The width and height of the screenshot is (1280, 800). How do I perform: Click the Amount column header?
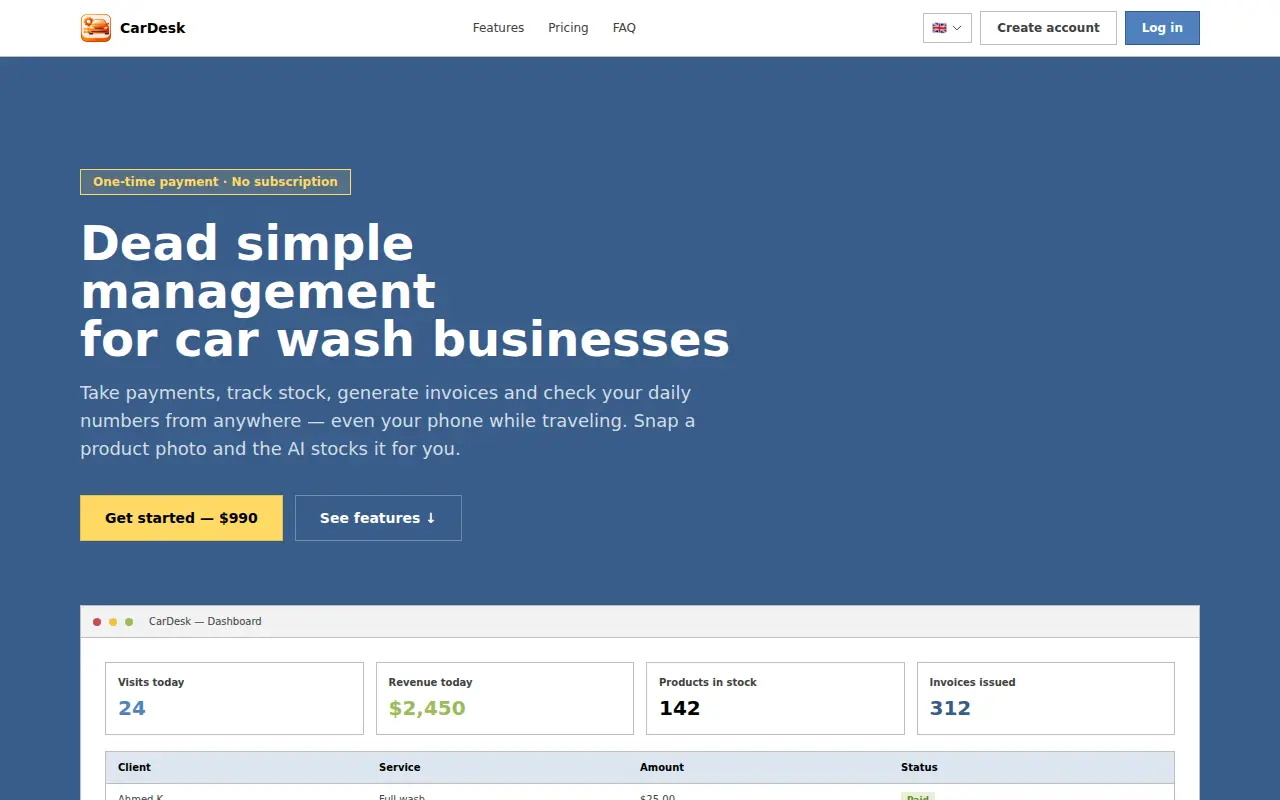click(x=662, y=767)
